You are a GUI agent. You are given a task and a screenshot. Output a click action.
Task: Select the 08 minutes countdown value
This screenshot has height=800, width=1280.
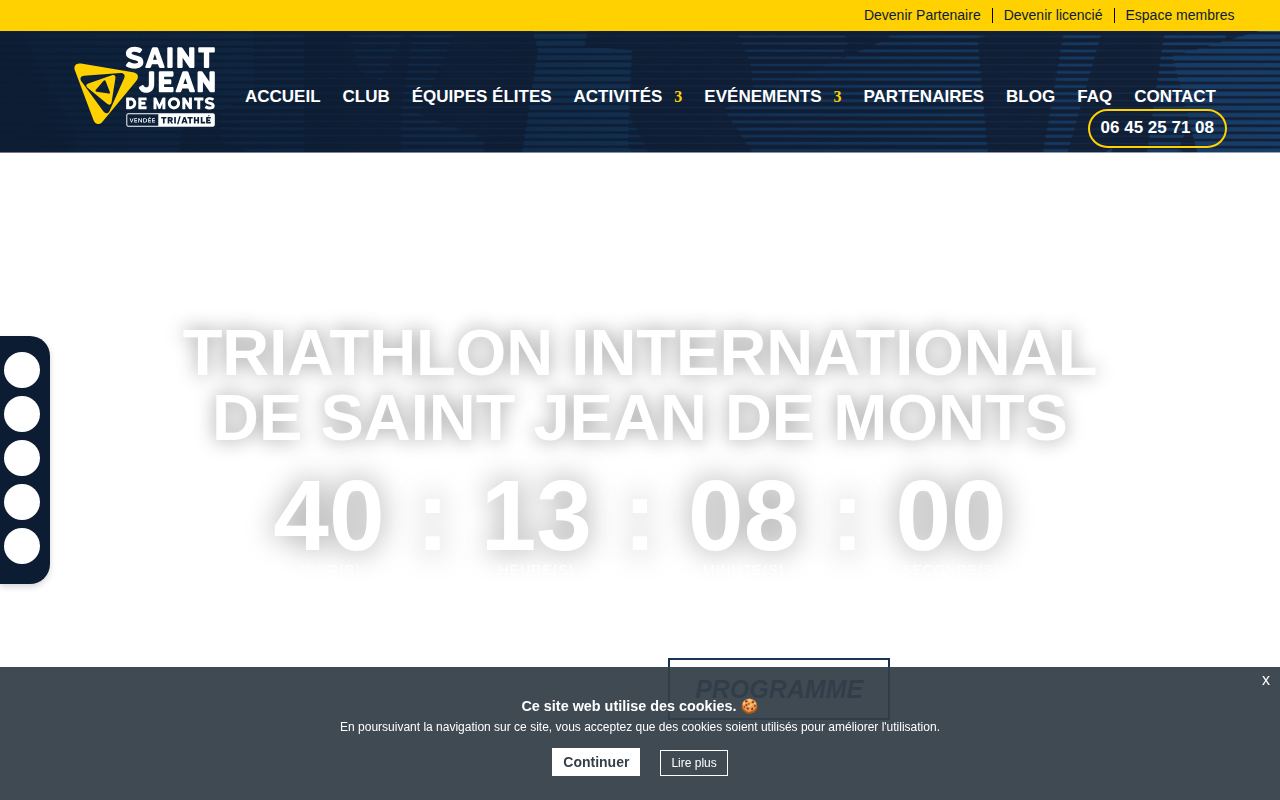[x=743, y=516]
